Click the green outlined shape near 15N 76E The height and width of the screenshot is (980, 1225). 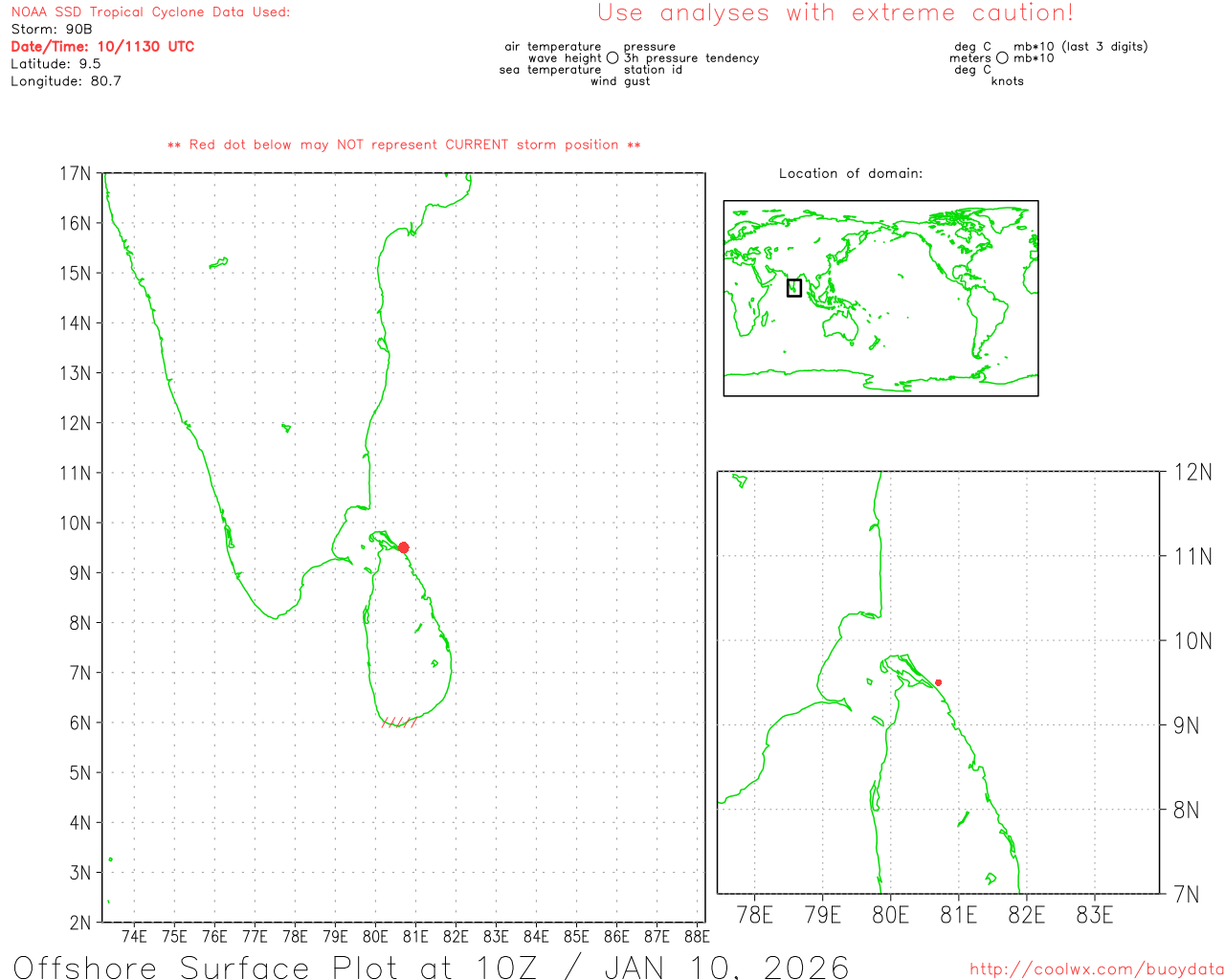(x=219, y=262)
